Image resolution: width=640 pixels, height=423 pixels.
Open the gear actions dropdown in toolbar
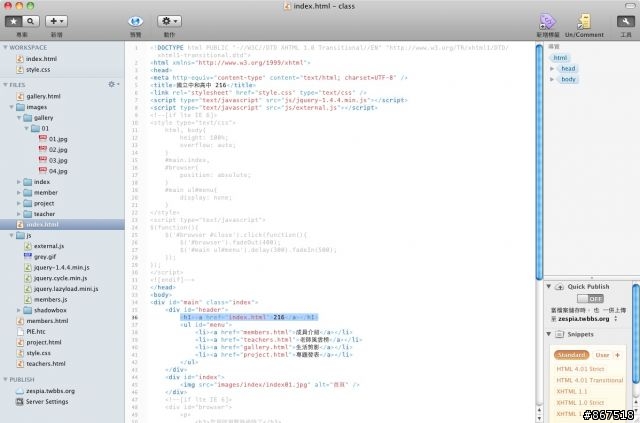pos(169,21)
